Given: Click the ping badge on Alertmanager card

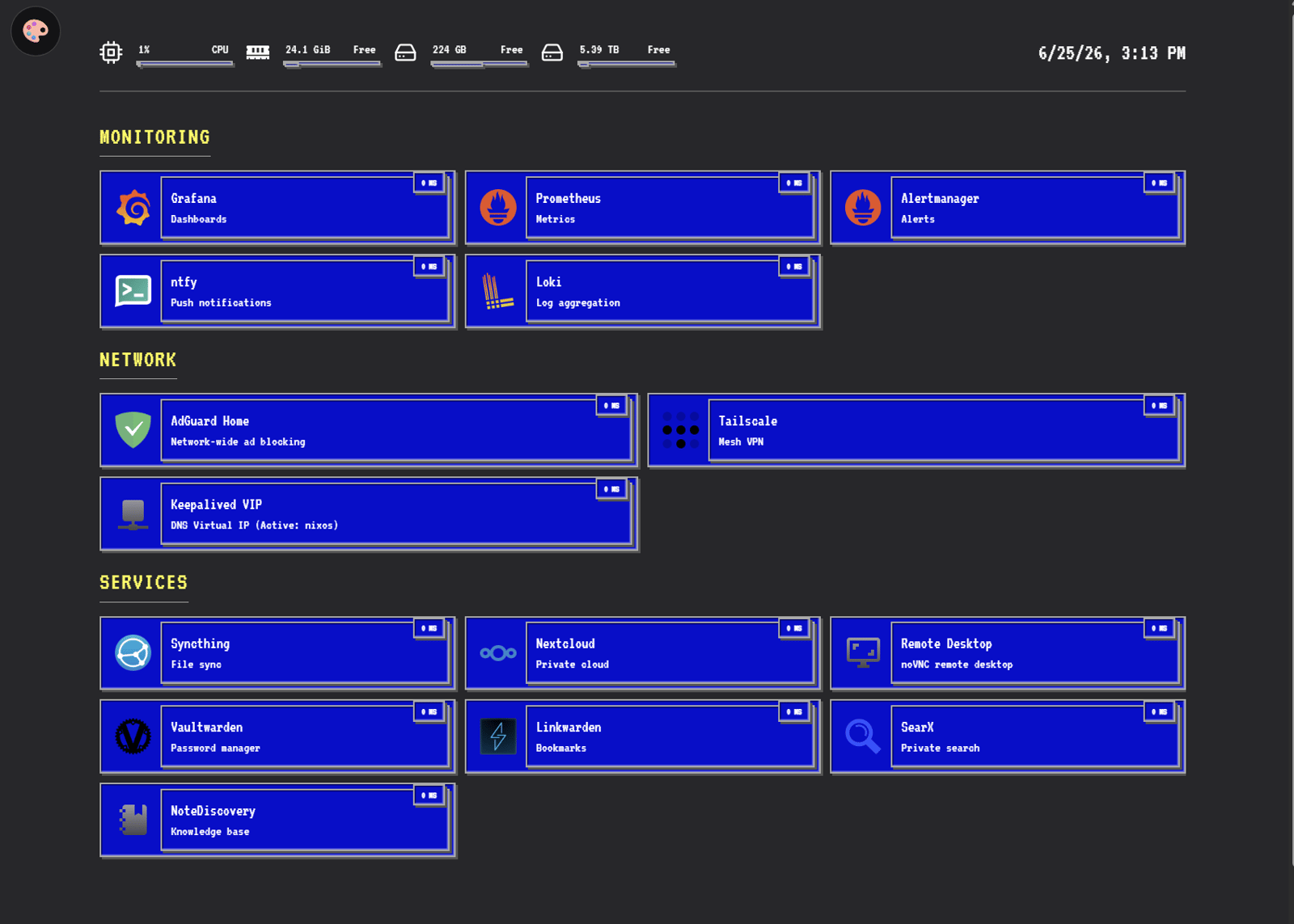Looking at the screenshot, I should click(1160, 183).
